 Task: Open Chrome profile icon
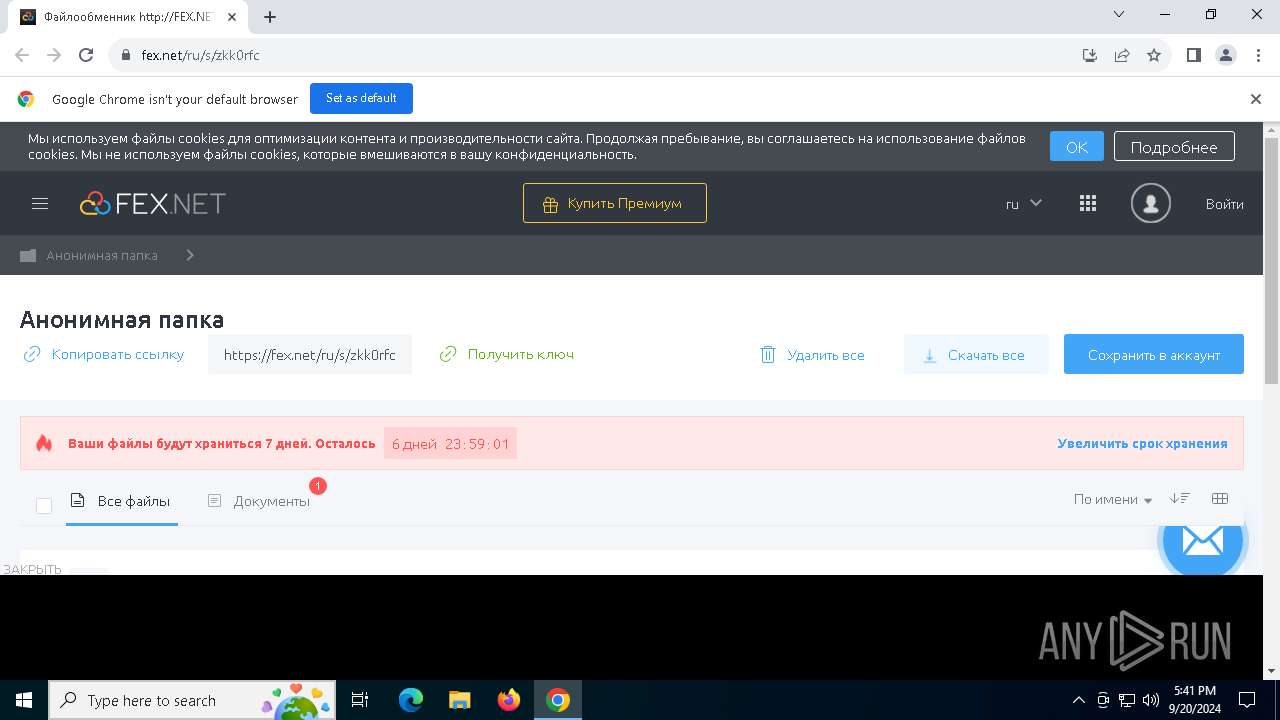click(1226, 55)
